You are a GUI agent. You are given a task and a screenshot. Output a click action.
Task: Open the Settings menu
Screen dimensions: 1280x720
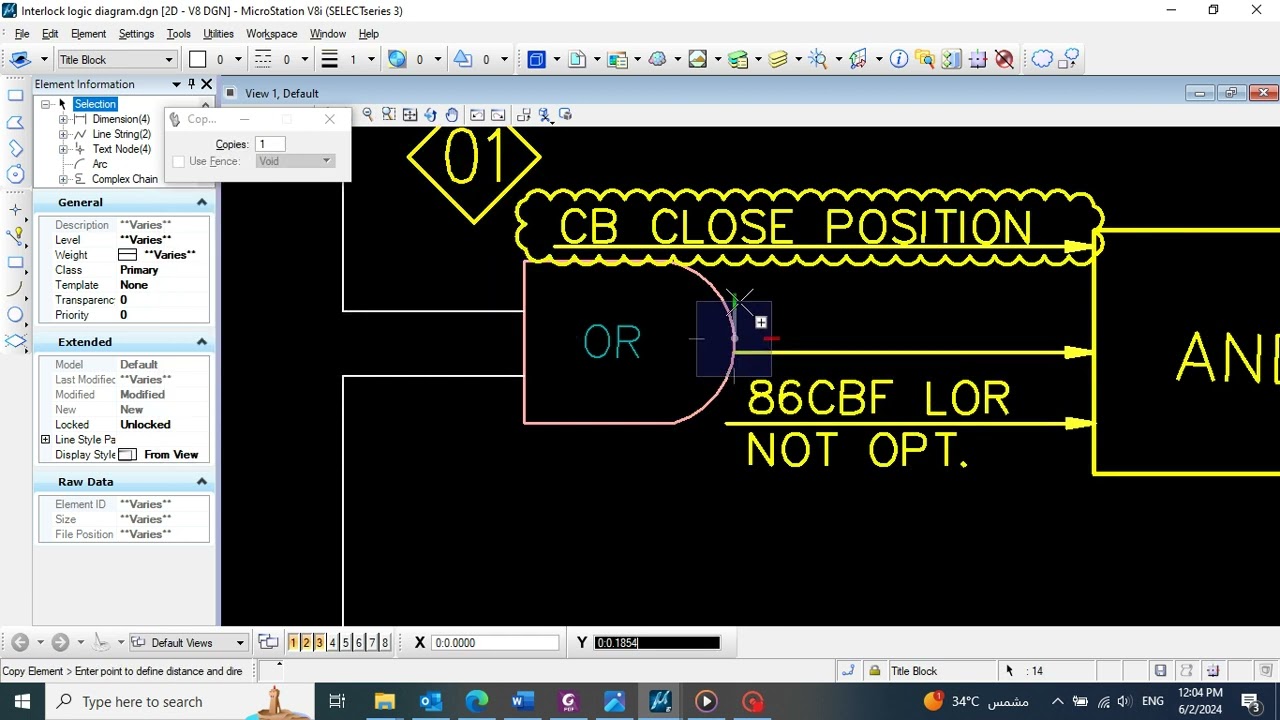136,34
